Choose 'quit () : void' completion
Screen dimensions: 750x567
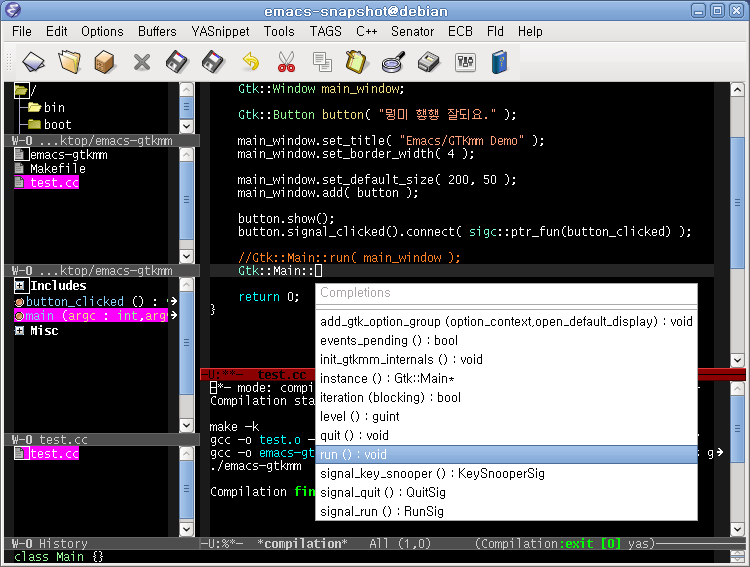pos(506,435)
